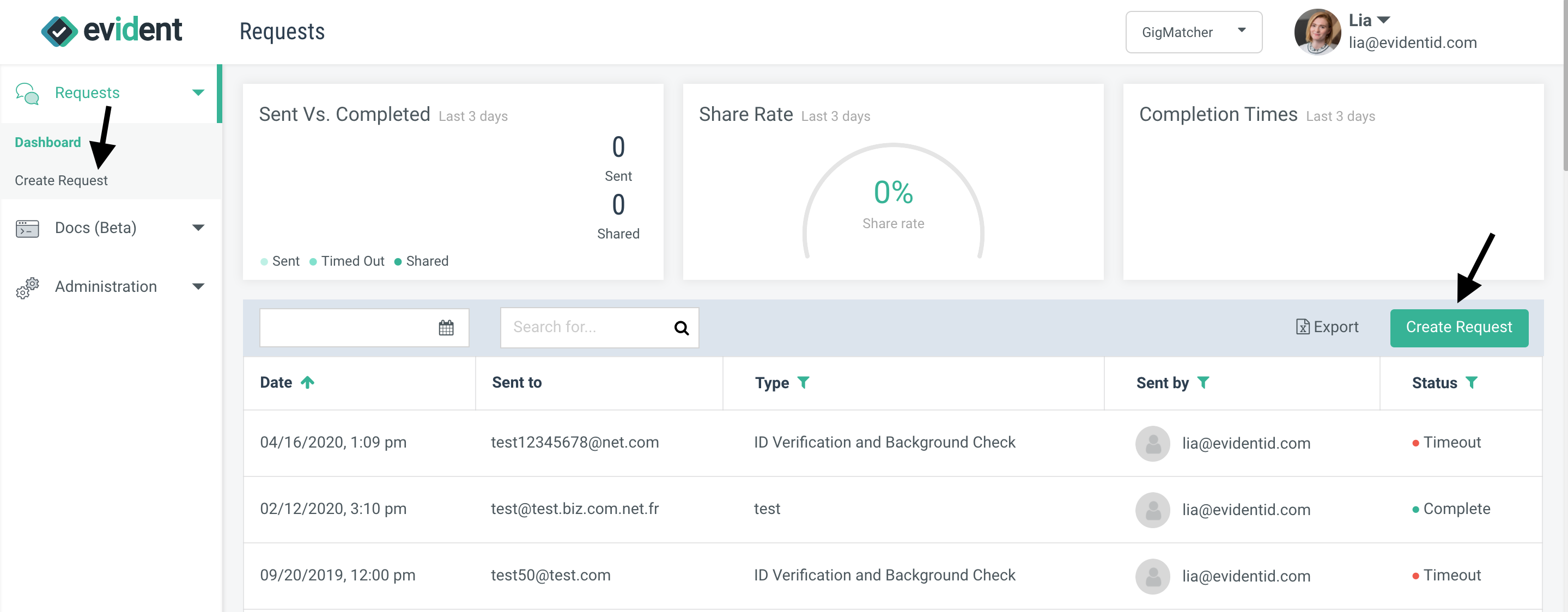Image resolution: width=1568 pixels, height=612 pixels.
Task: Sort by Date ascending arrow
Action: [x=307, y=383]
